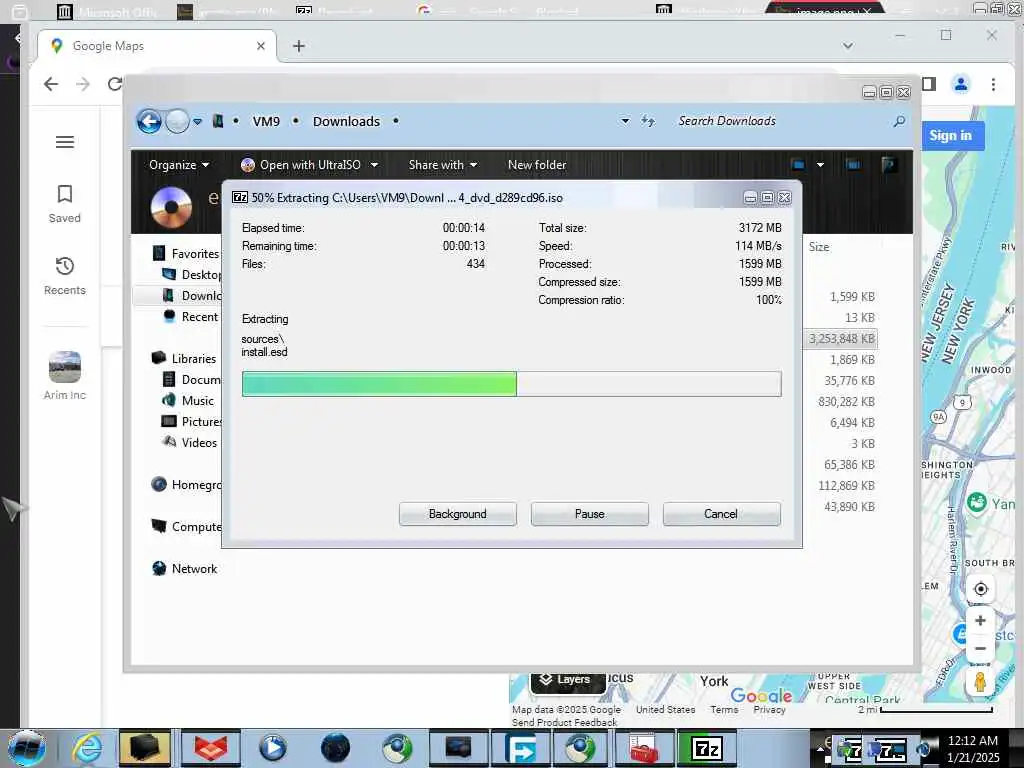Open Internet Explorer from the taskbar
Image resolution: width=1024 pixels, height=768 pixels.
86,748
